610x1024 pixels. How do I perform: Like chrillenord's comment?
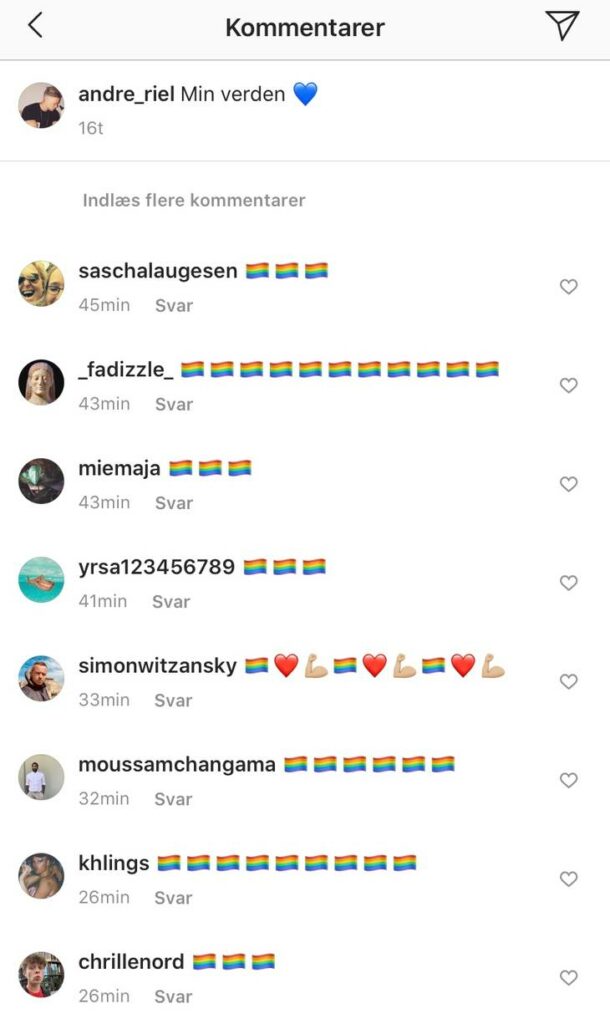pyautogui.click(x=569, y=978)
